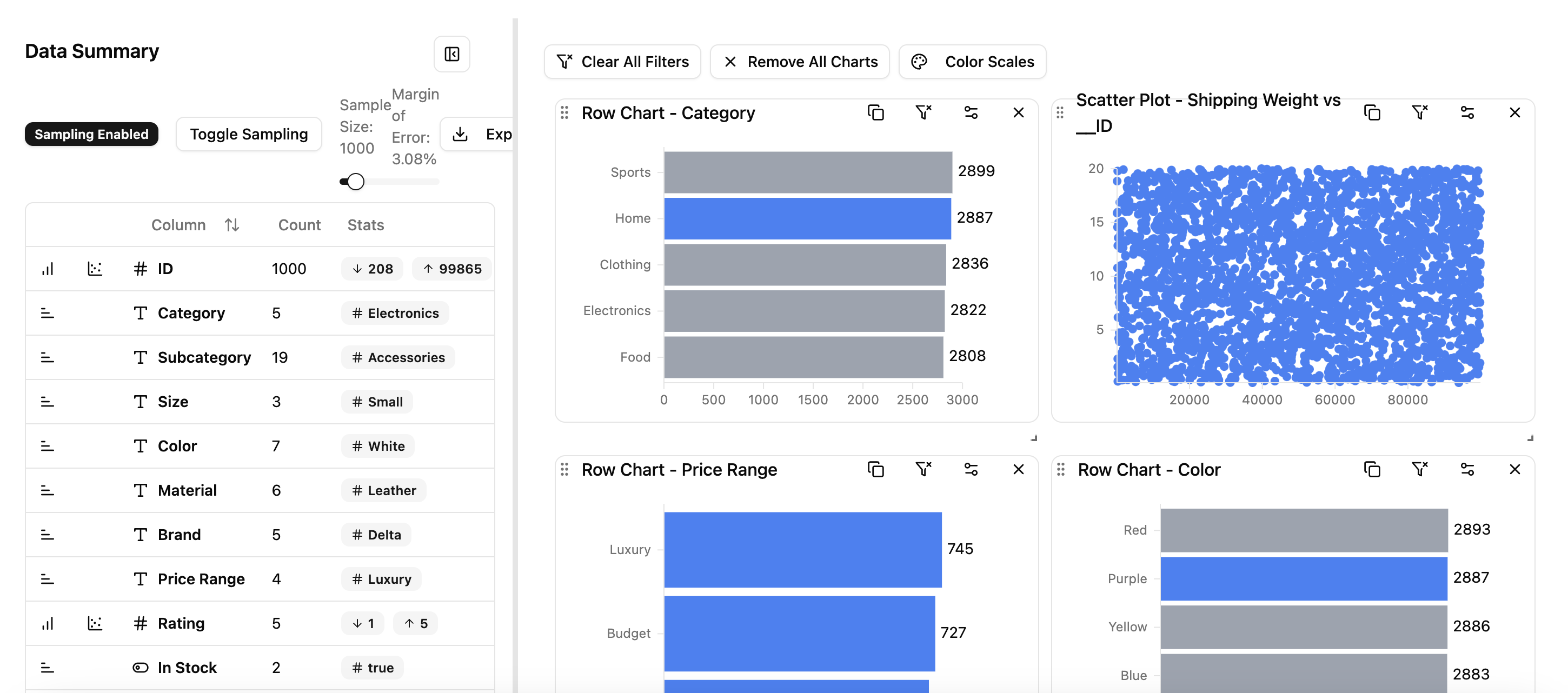Add row chart for Subcategory column
1568x693 pixels.
[x=48, y=358]
